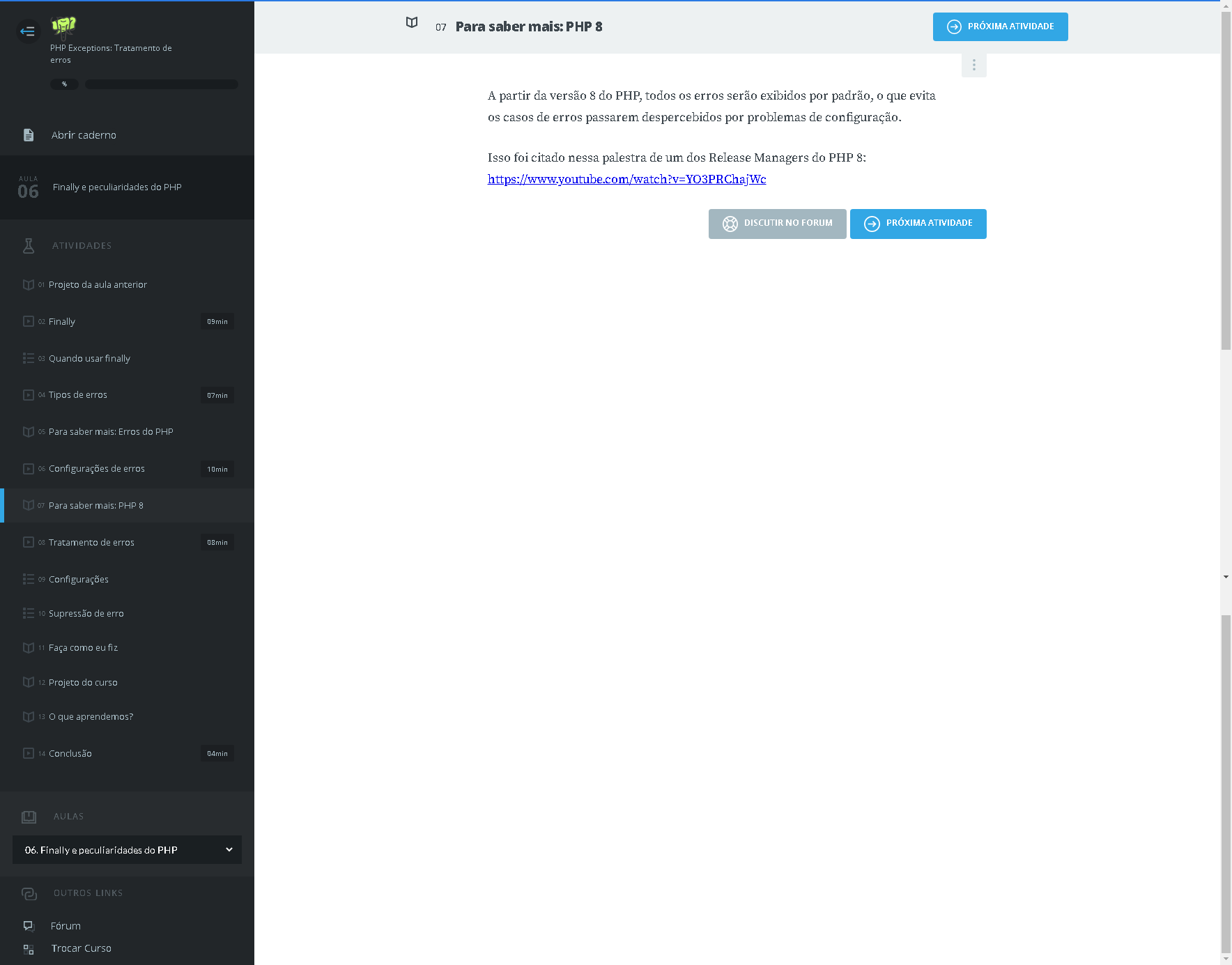Click the Trocar Curso icon
1232x965 pixels.
[x=29, y=949]
